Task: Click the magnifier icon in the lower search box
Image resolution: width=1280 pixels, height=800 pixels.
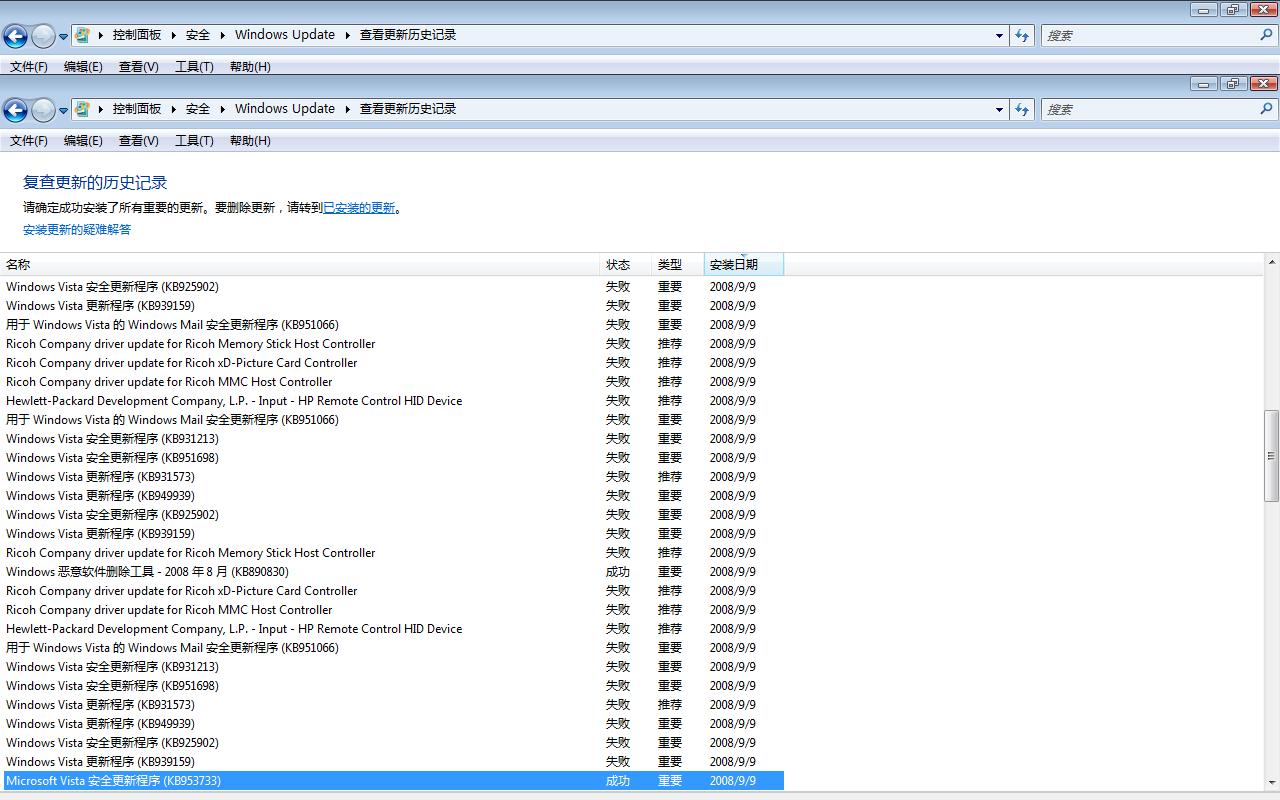Action: (1266, 109)
